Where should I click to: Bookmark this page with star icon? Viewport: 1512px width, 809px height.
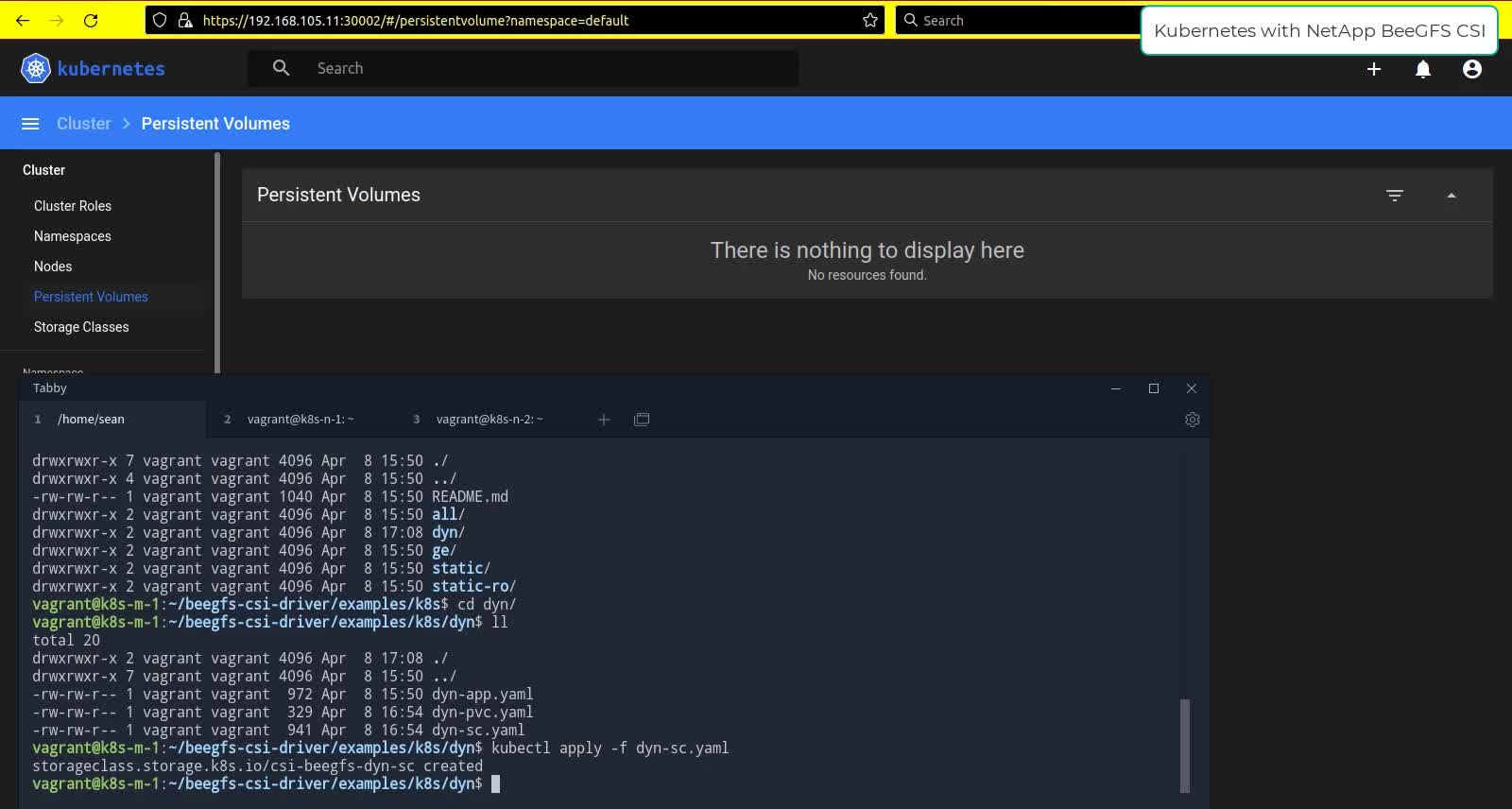tap(869, 20)
